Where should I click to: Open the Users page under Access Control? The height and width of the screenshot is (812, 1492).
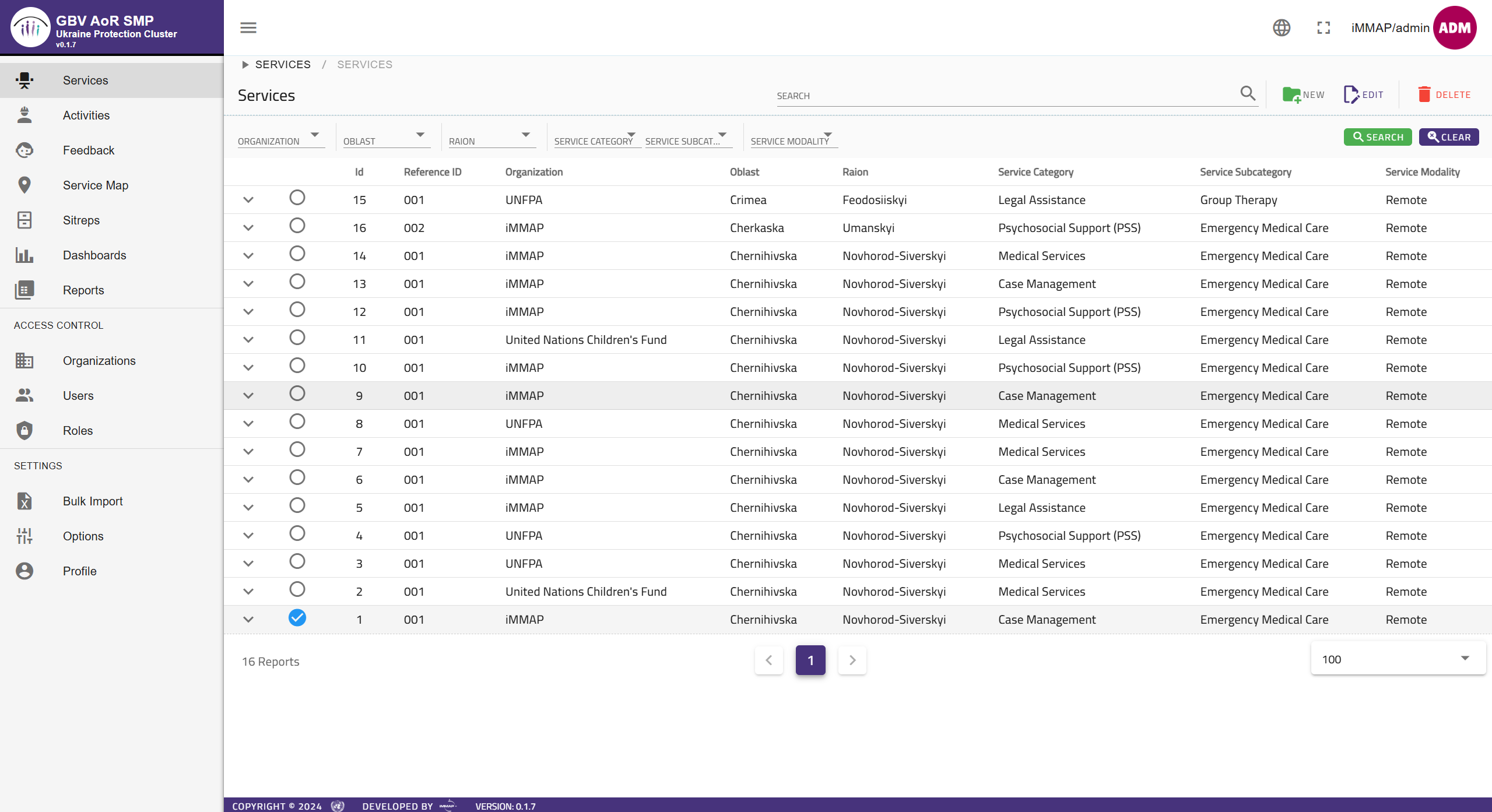pyautogui.click(x=78, y=395)
